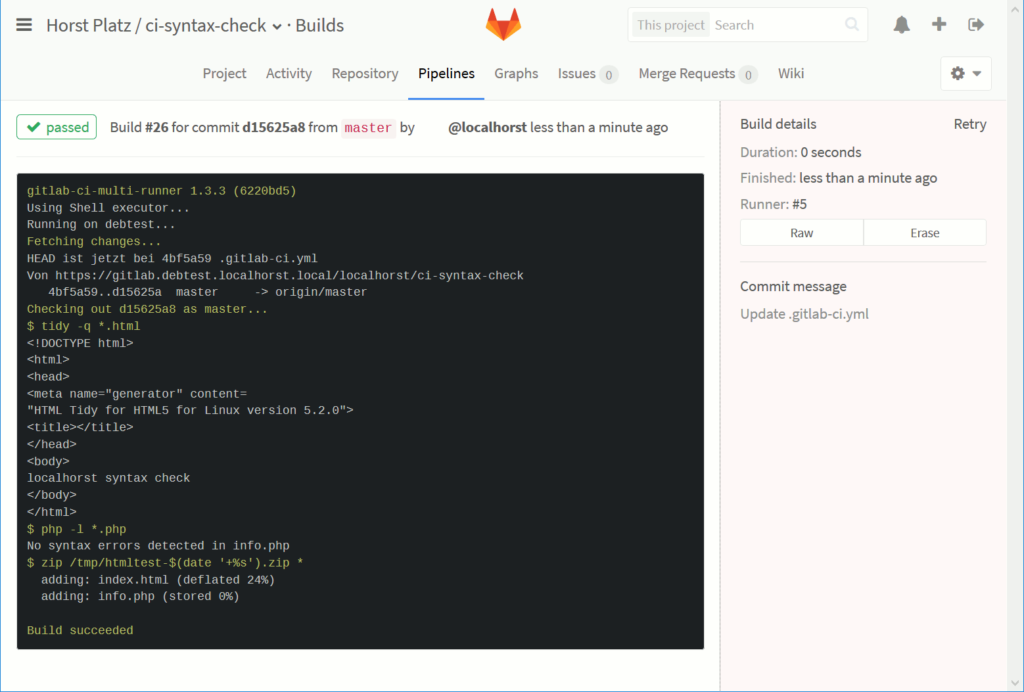This screenshot has height=692, width=1024.
Task: Click 'gitlab-ci-multi-runner 1.3.3' log line
Action: pyautogui.click(x=161, y=191)
